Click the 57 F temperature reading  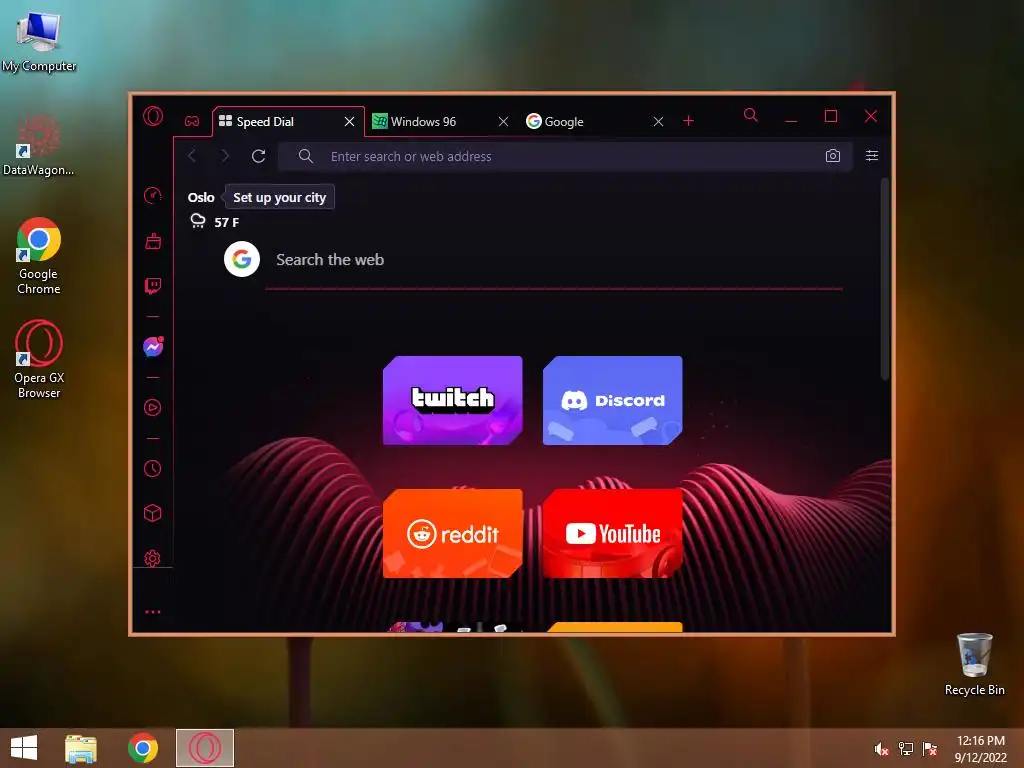tap(227, 222)
